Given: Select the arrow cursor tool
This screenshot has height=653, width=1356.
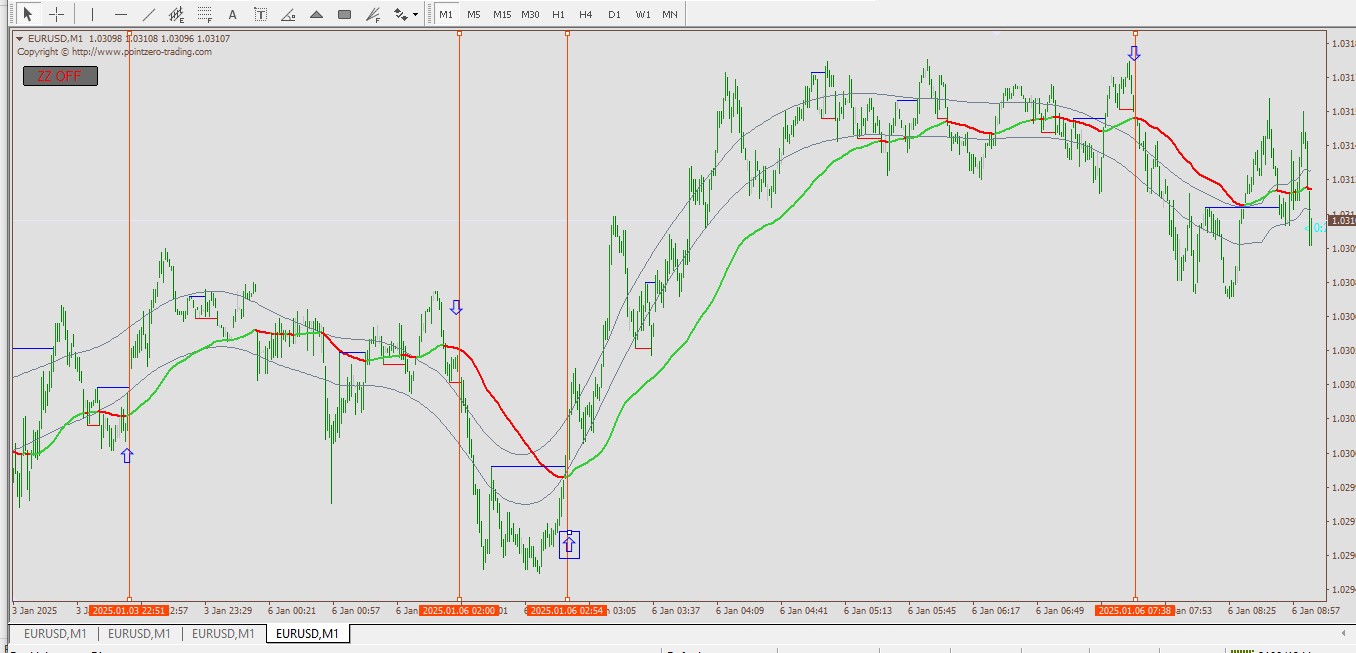Looking at the screenshot, I should [28, 14].
